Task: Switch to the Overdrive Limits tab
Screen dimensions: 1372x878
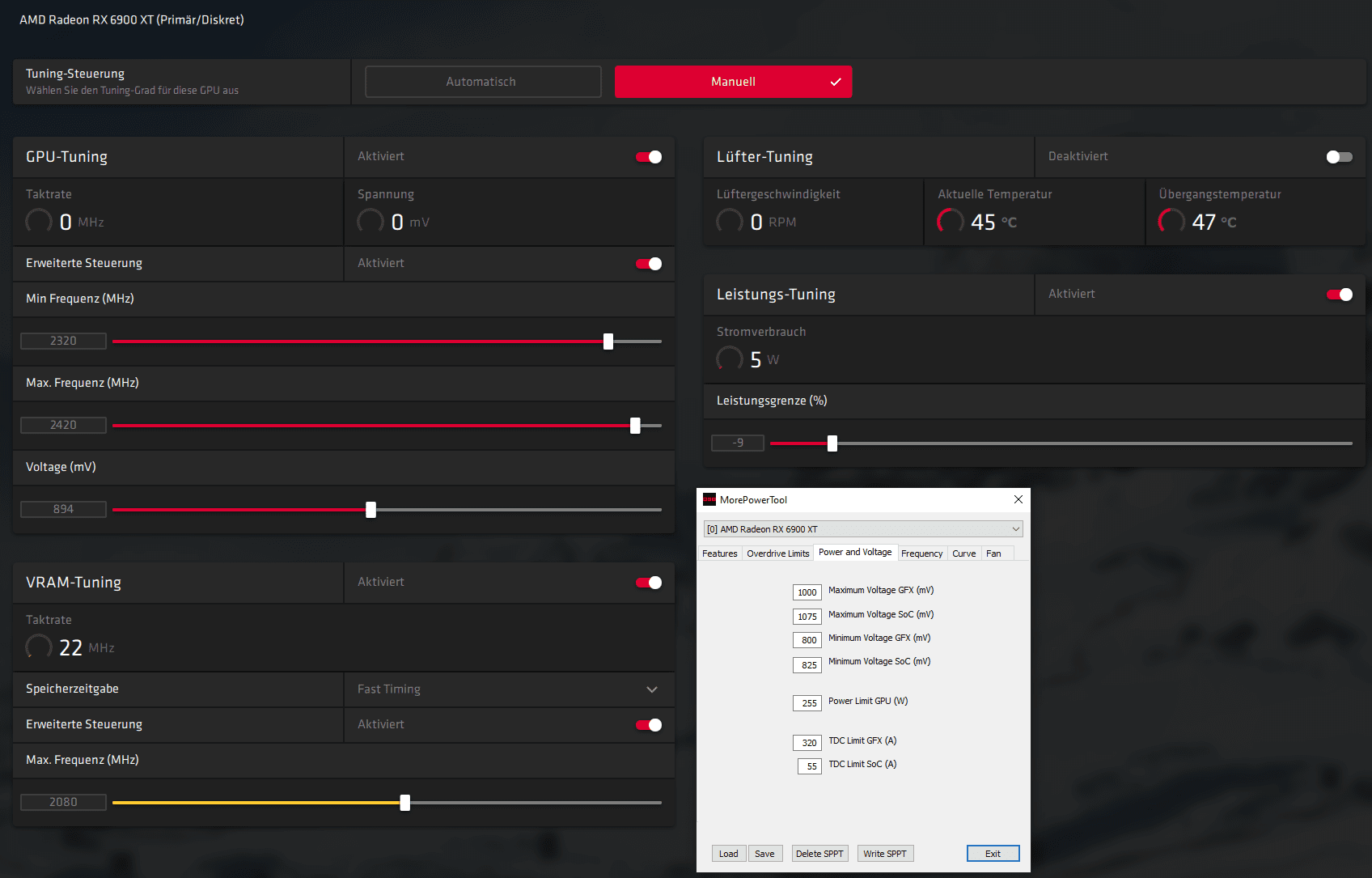Action: click(x=777, y=554)
